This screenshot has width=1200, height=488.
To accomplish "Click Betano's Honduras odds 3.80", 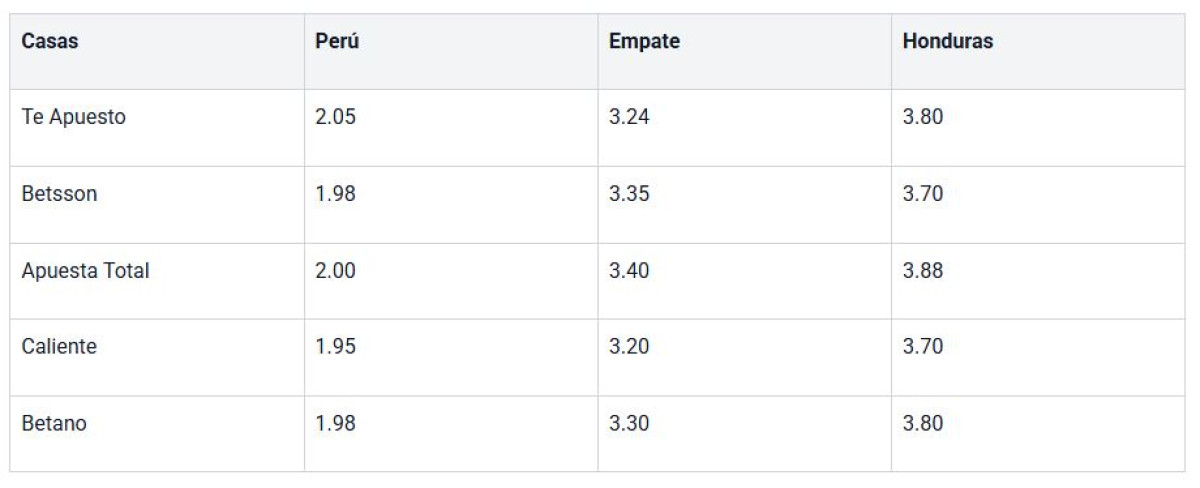I will point(922,424).
